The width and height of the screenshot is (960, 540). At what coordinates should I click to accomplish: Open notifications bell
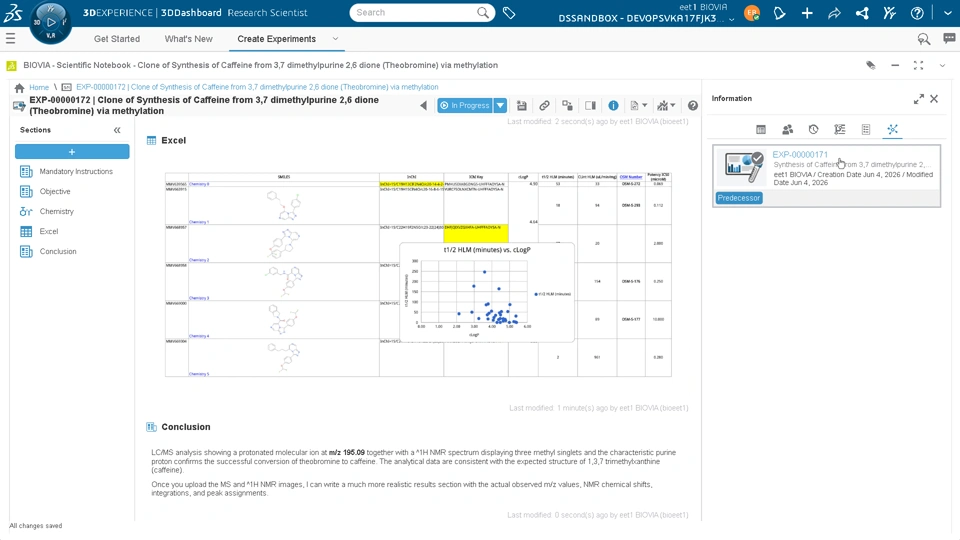(779, 13)
